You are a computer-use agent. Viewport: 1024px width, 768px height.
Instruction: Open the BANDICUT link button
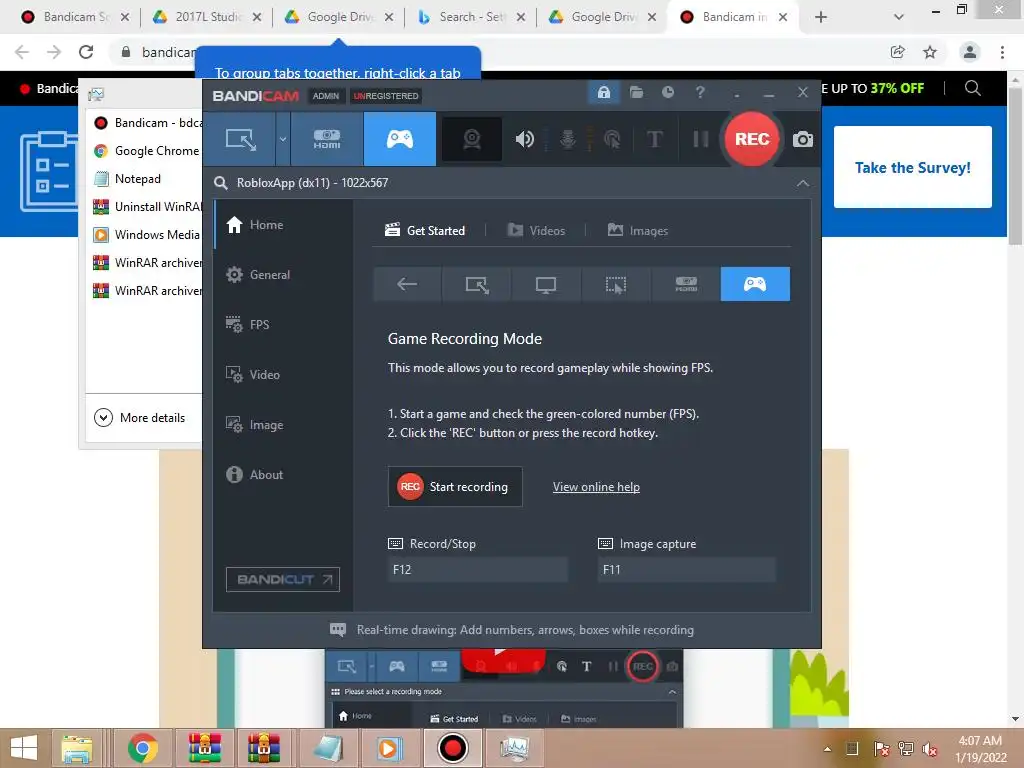(283, 579)
